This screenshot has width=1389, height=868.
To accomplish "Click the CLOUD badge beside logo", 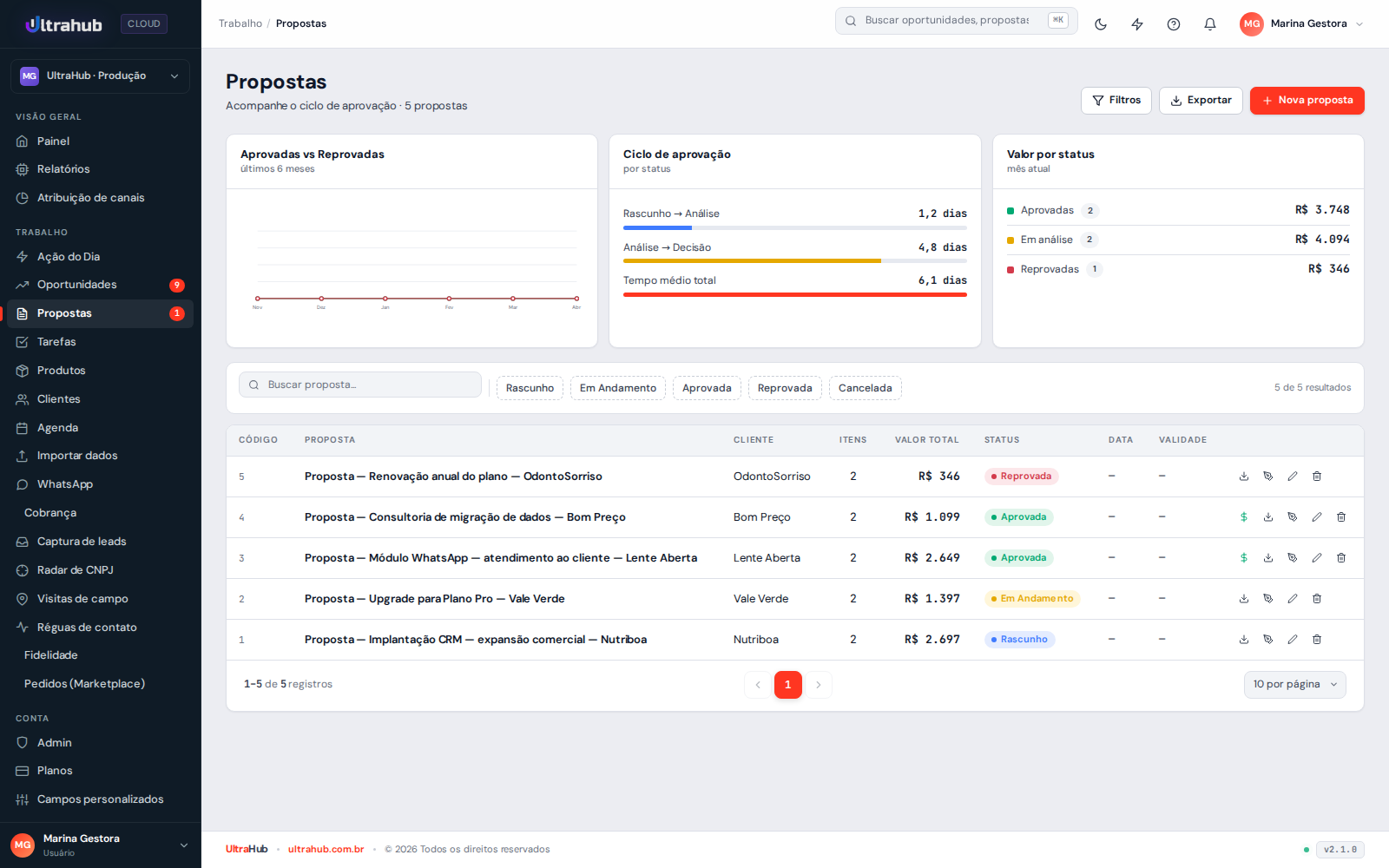I will [x=144, y=24].
